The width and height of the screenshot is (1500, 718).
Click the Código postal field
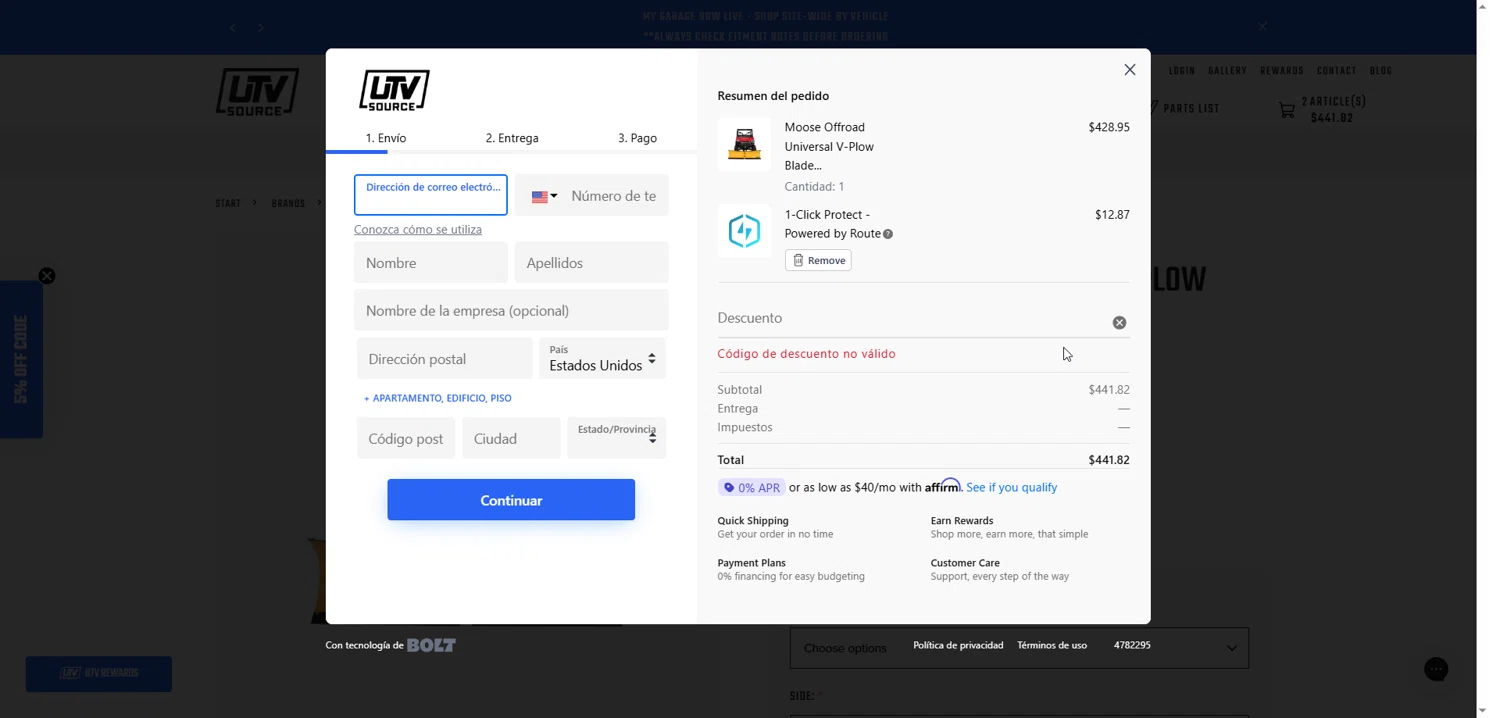point(406,439)
